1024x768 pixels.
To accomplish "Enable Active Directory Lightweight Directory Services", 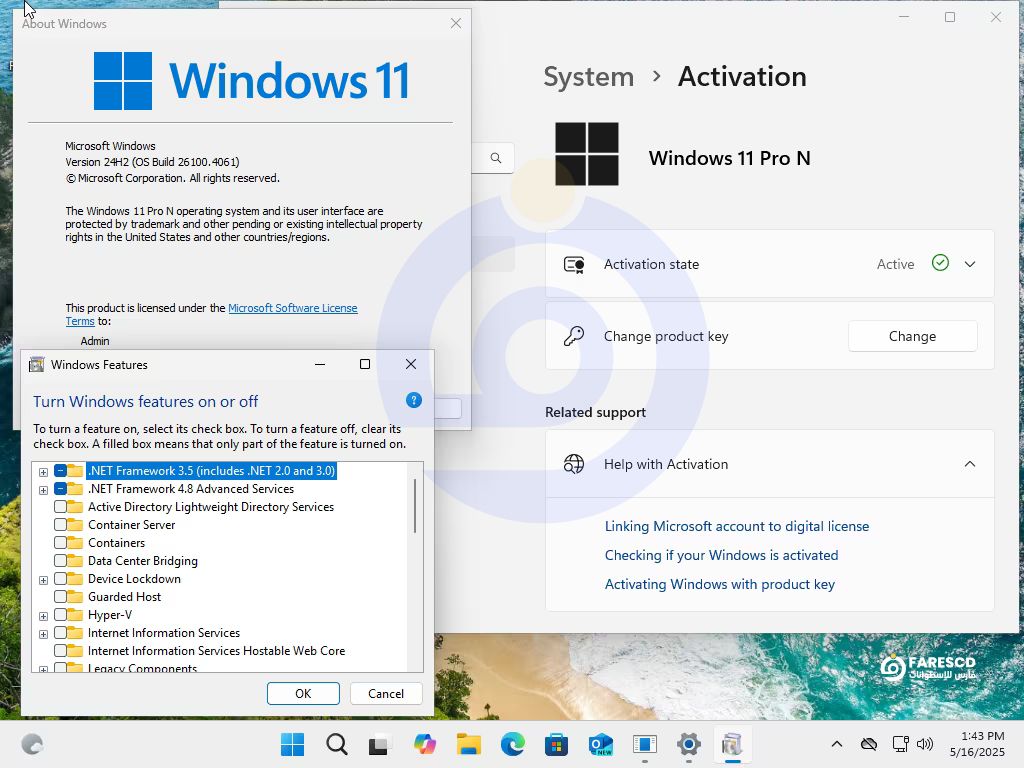I will [60, 507].
